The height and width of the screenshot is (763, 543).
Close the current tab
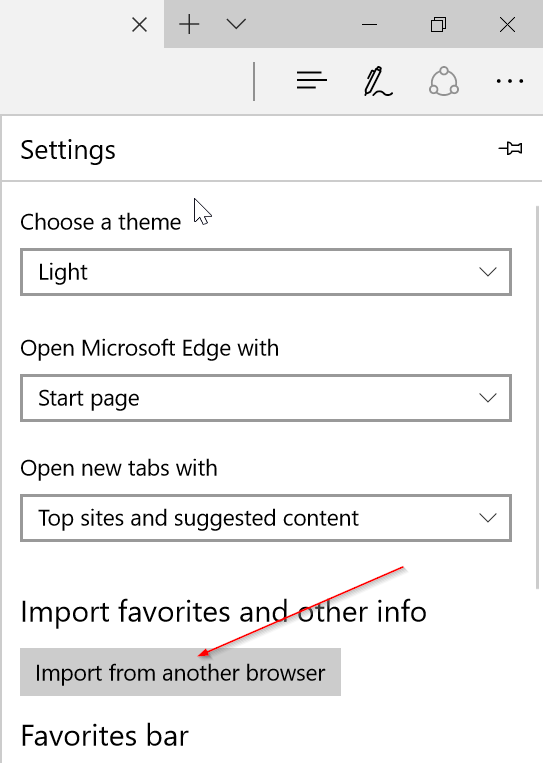click(x=139, y=24)
